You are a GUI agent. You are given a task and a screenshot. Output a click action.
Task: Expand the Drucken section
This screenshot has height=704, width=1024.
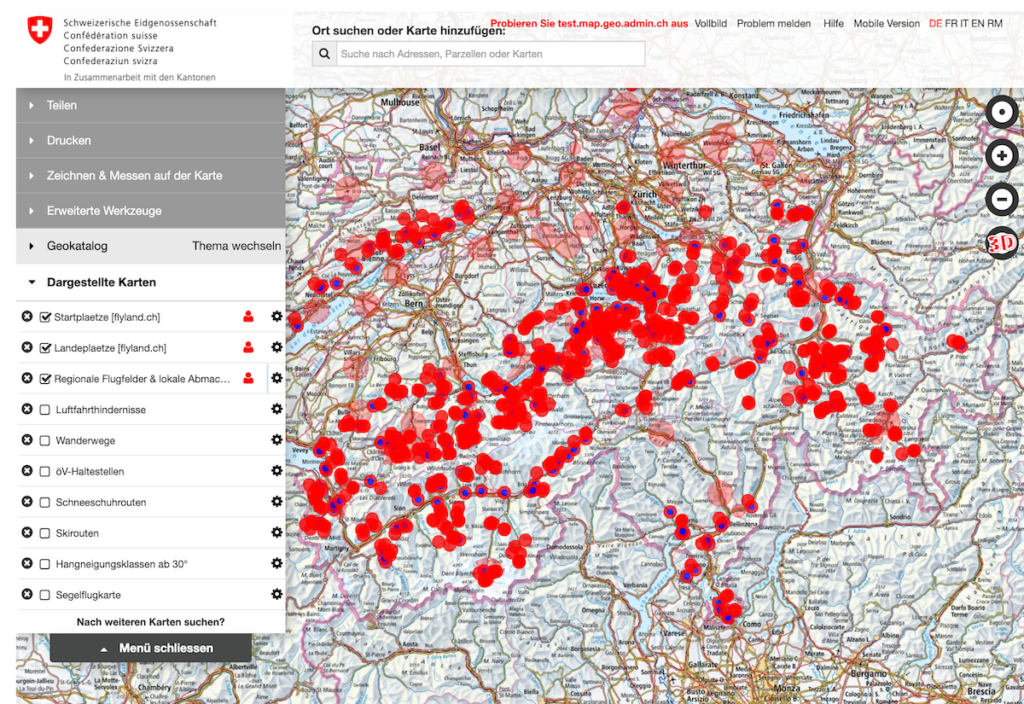coord(151,140)
